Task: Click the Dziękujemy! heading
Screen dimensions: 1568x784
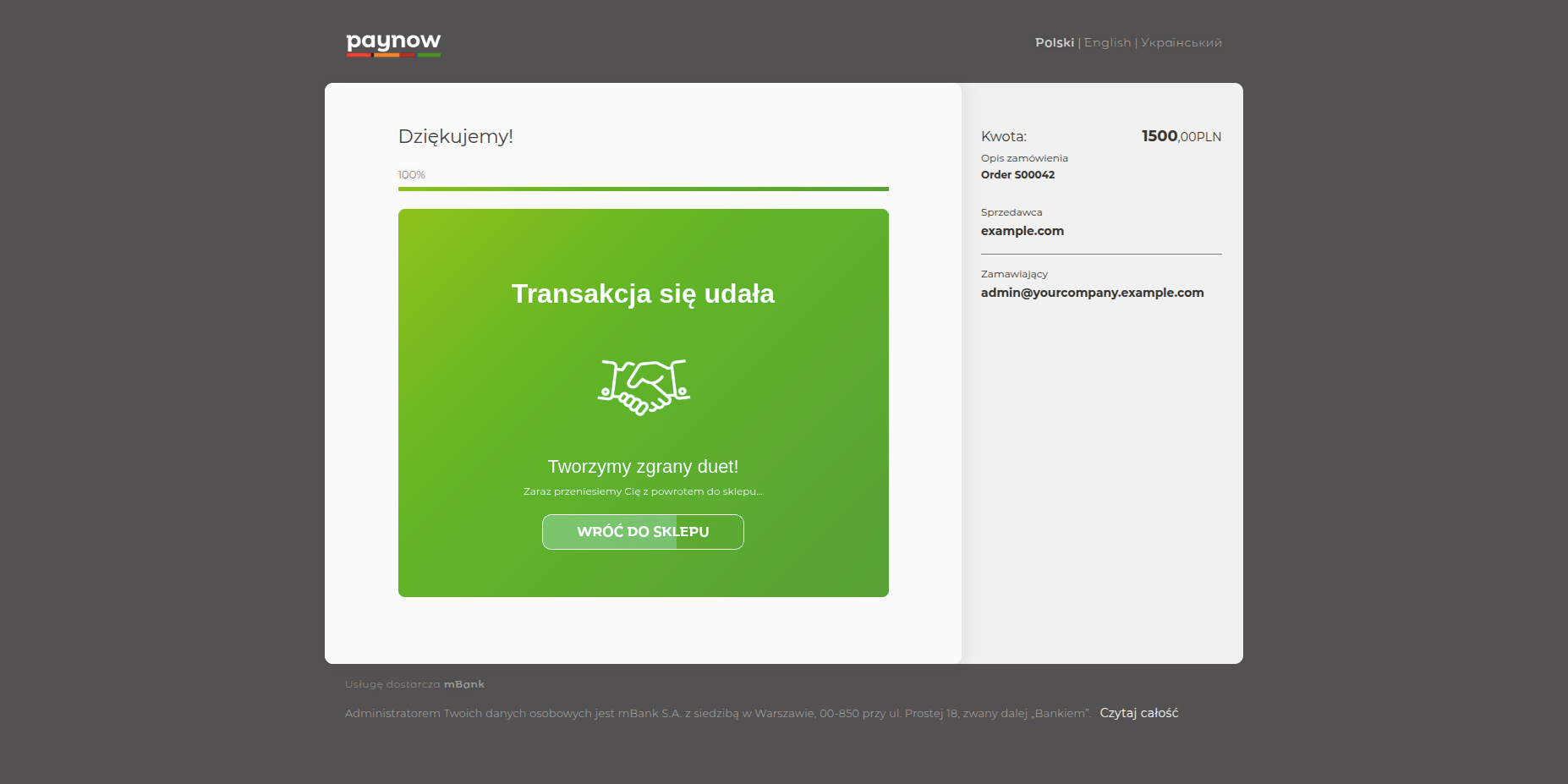Action: click(x=456, y=137)
